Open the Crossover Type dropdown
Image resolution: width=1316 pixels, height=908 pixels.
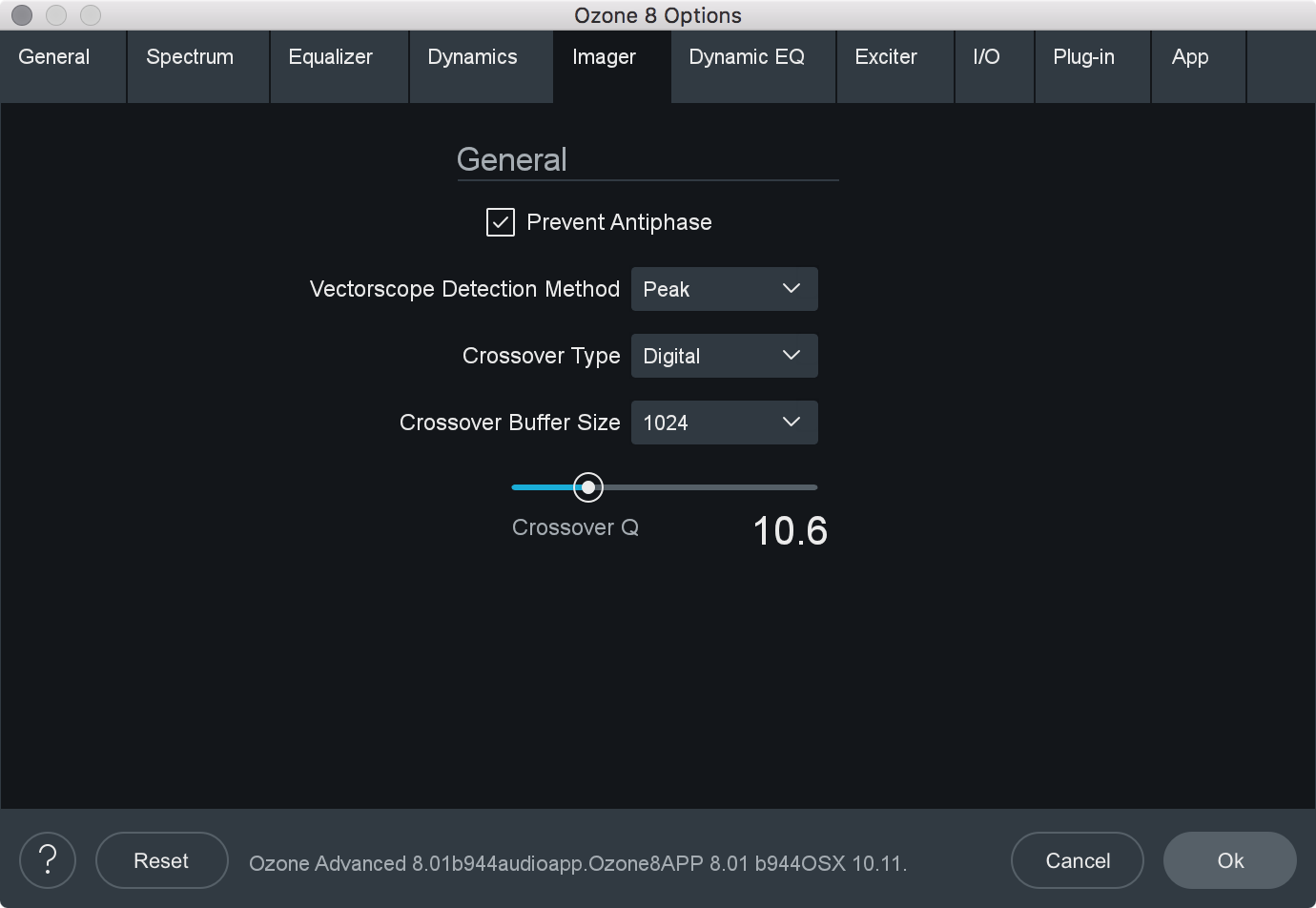point(724,356)
